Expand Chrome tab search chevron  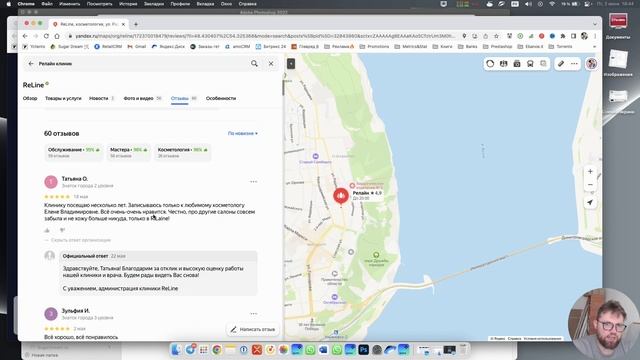point(594,24)
